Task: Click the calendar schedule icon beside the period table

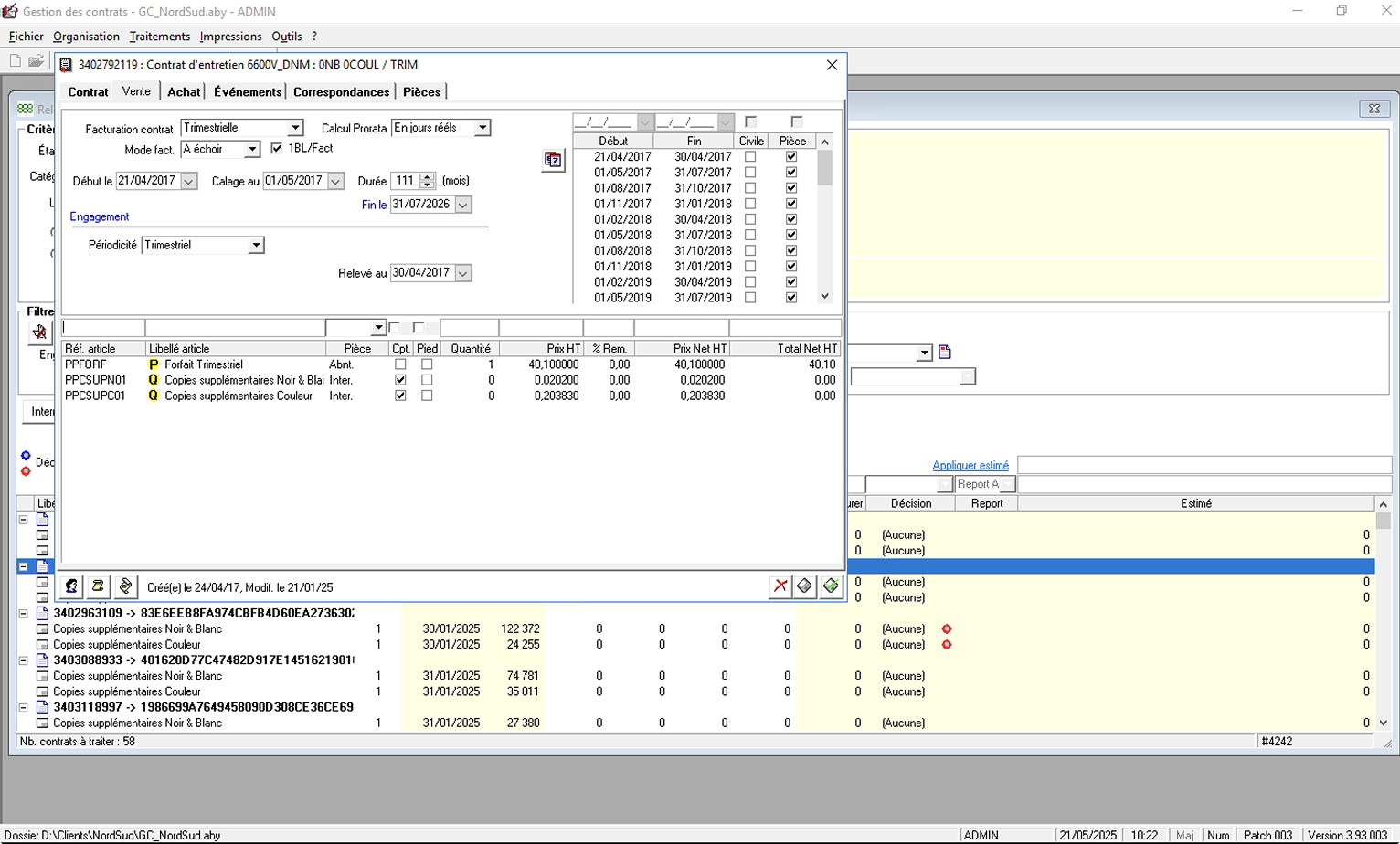Action: pyautogui.click(x=553, y=160)
